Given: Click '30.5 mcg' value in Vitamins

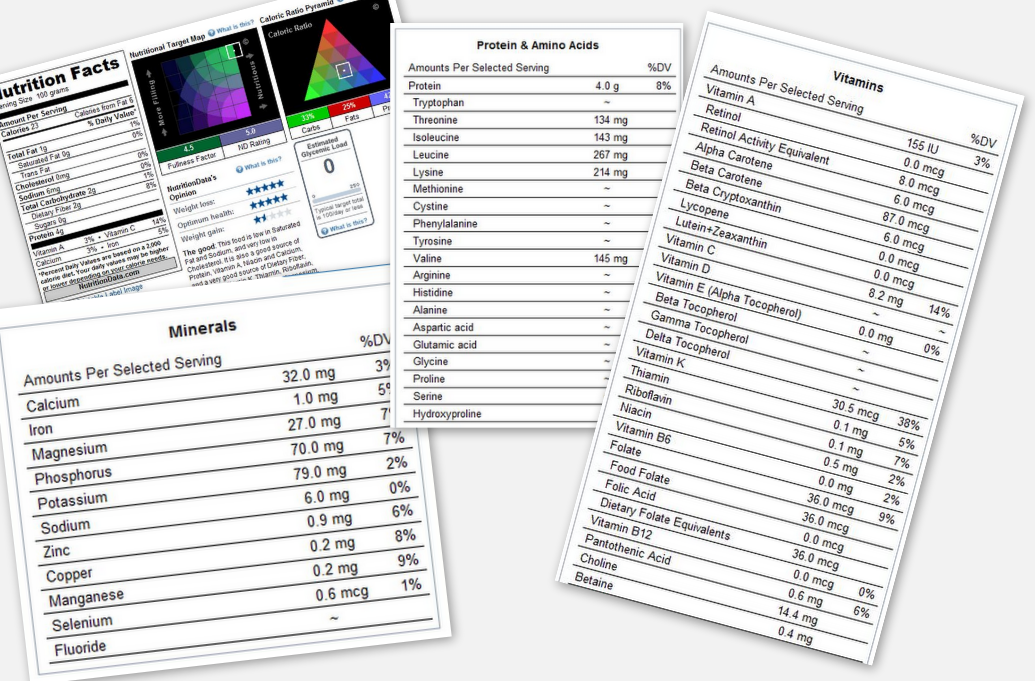Looking at the screenshot, I should (x=855, y=409).
